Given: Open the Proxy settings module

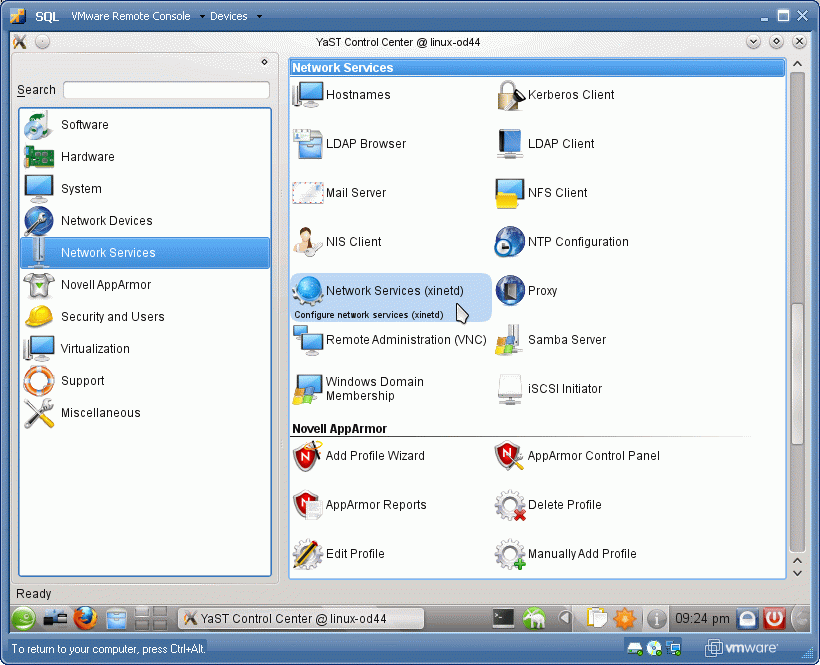Looking at the screenshot, I should (x=527, y=291).
